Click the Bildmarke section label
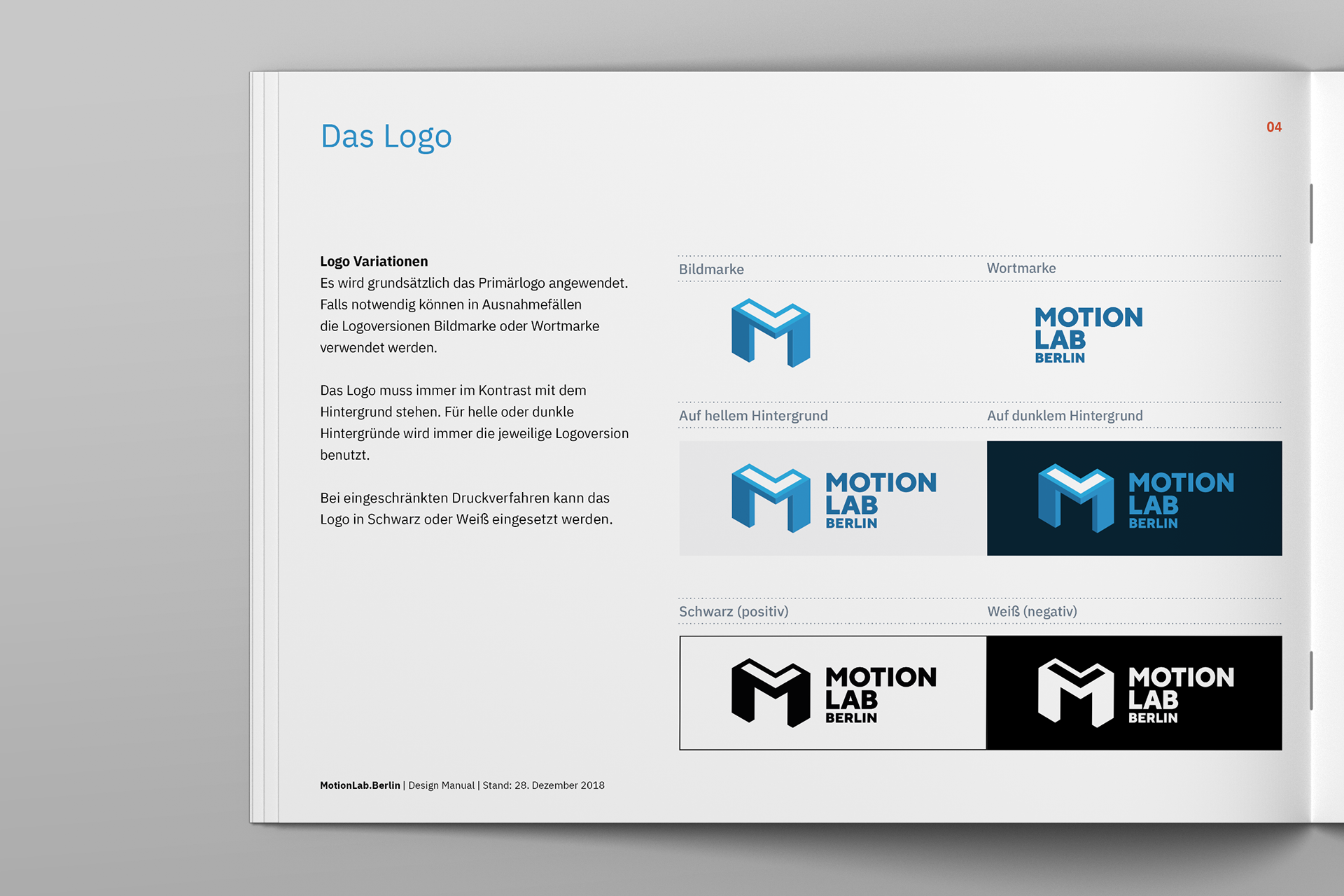The width and height of the screenshot is (1344, 896). point(711,269)
